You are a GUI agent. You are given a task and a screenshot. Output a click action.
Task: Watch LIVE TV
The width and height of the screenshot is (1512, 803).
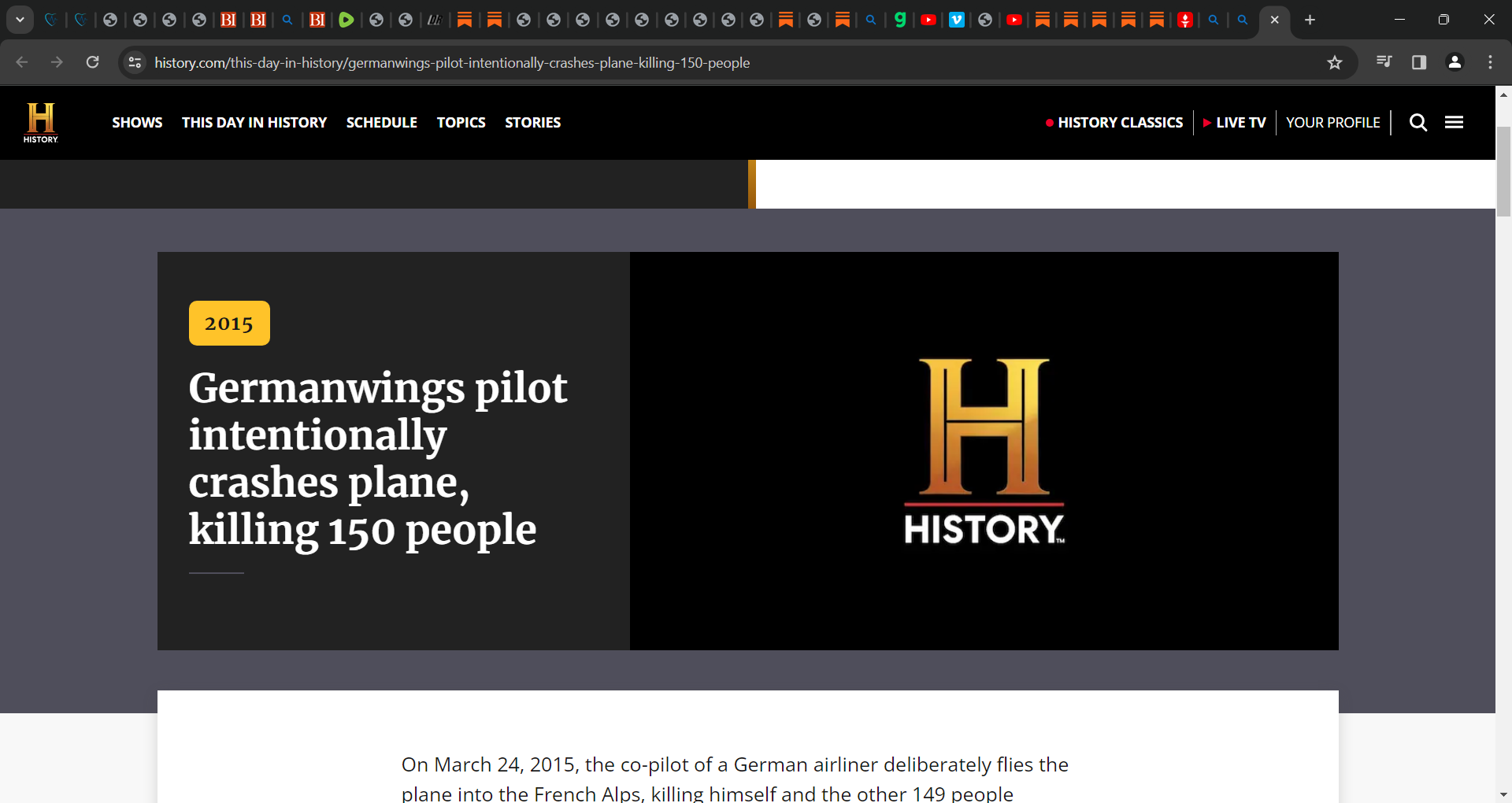[x=1234, y=123]
